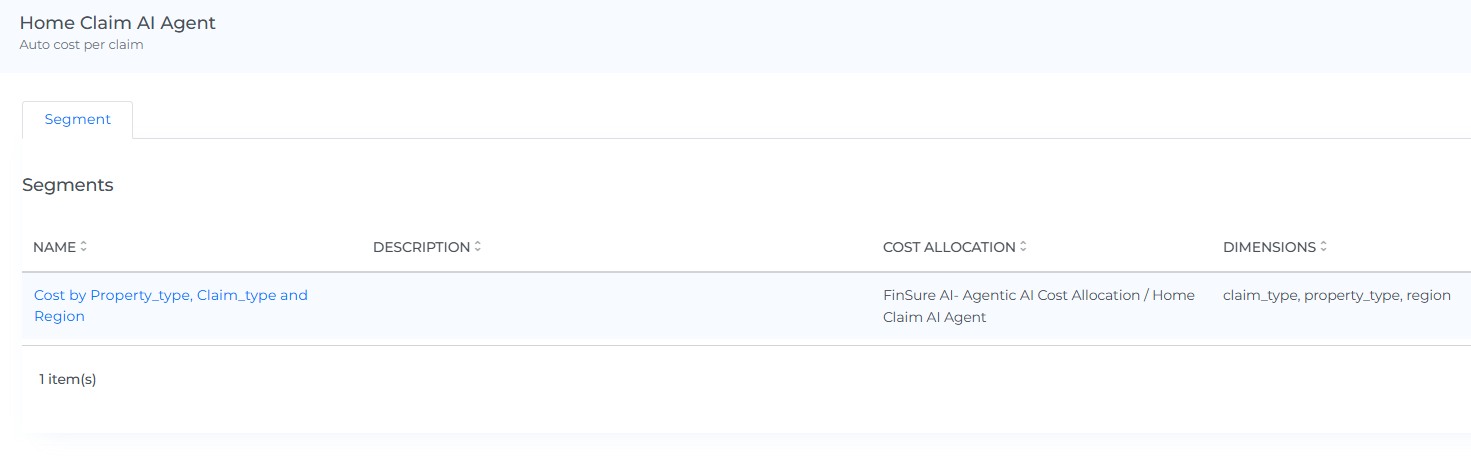Click the 1 item(s) count label
This screenshot has width=1471, height=456.
coord(68,379)
